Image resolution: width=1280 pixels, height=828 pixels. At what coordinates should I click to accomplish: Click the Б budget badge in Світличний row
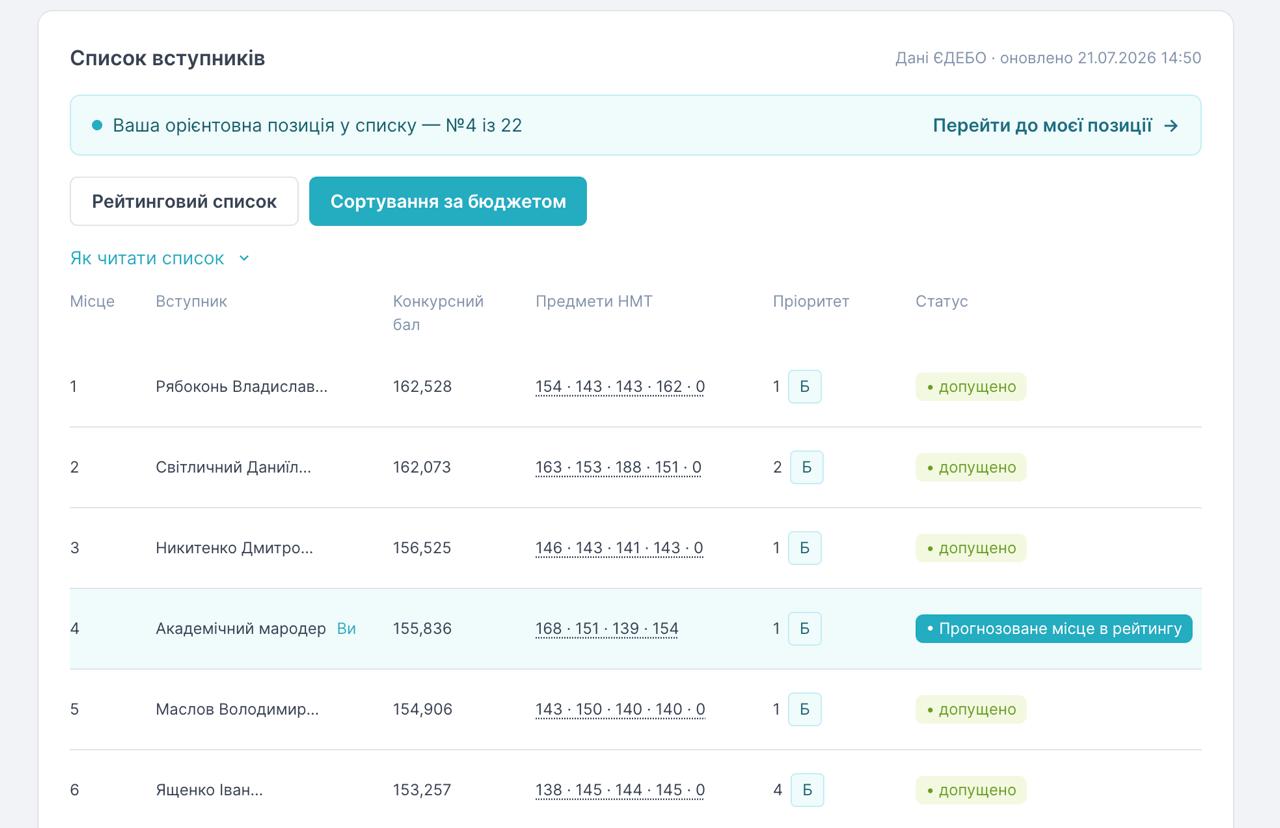(807, 467)
